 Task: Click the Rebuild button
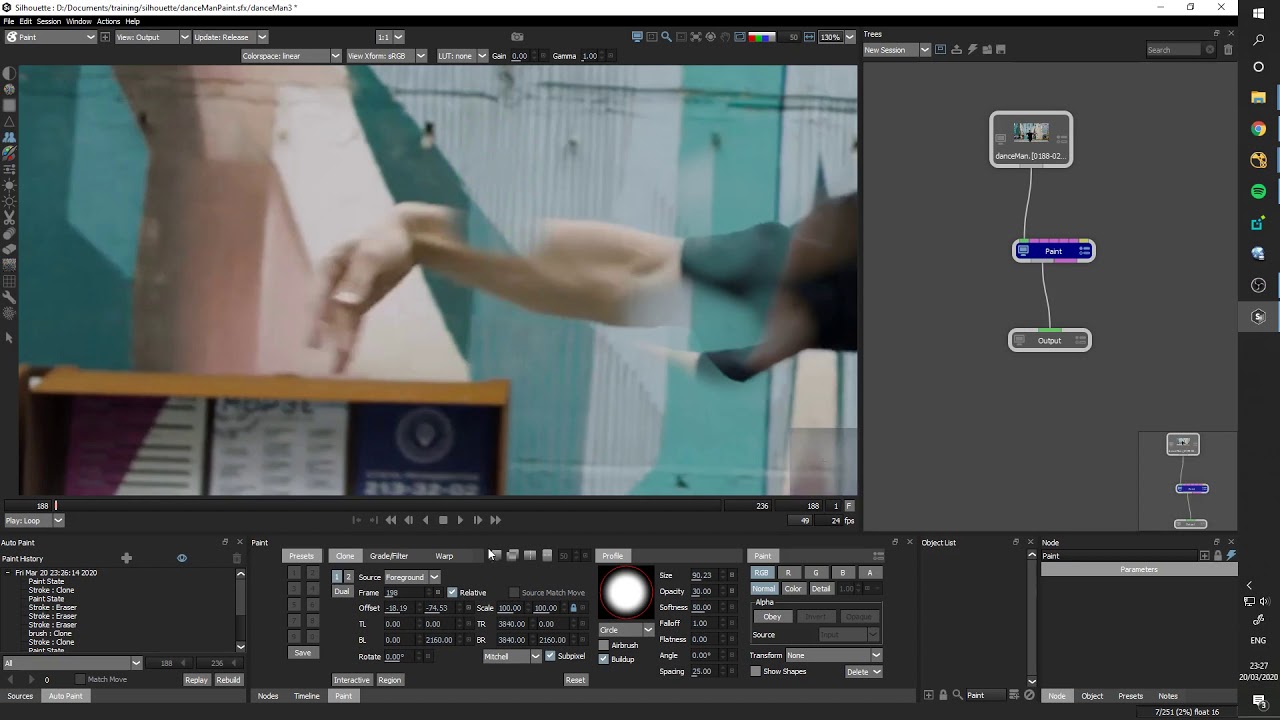point(228,680)
